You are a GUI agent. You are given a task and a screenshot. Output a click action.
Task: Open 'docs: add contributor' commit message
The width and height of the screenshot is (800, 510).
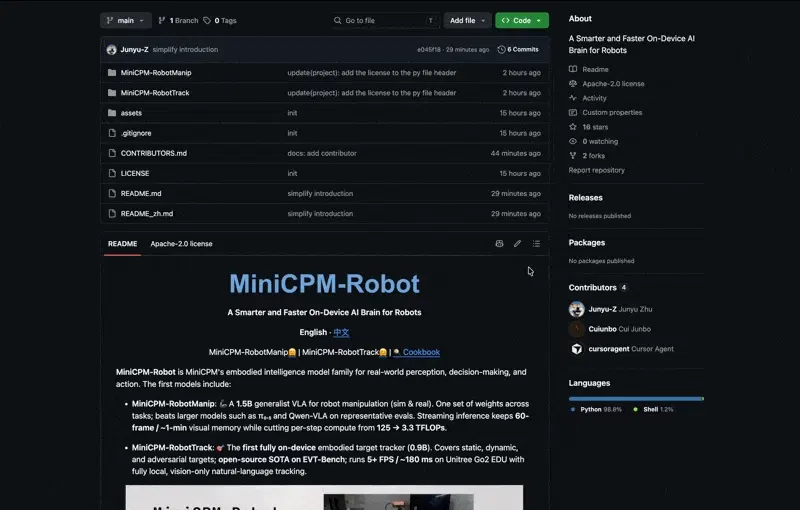click(322, 153)
